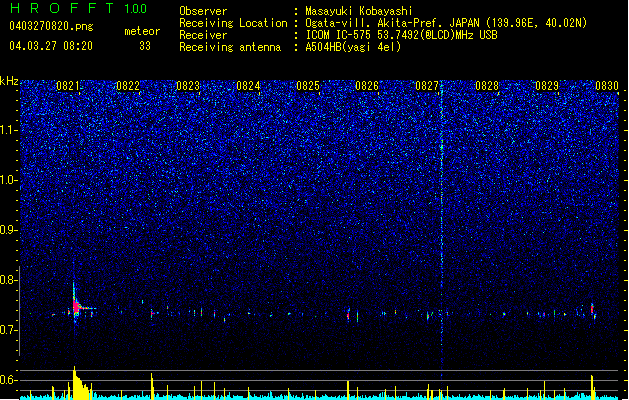Viewport: 629px width, 400px height.
Task: Click the 0.7 kHz axis label
Action: click(9, 330)
